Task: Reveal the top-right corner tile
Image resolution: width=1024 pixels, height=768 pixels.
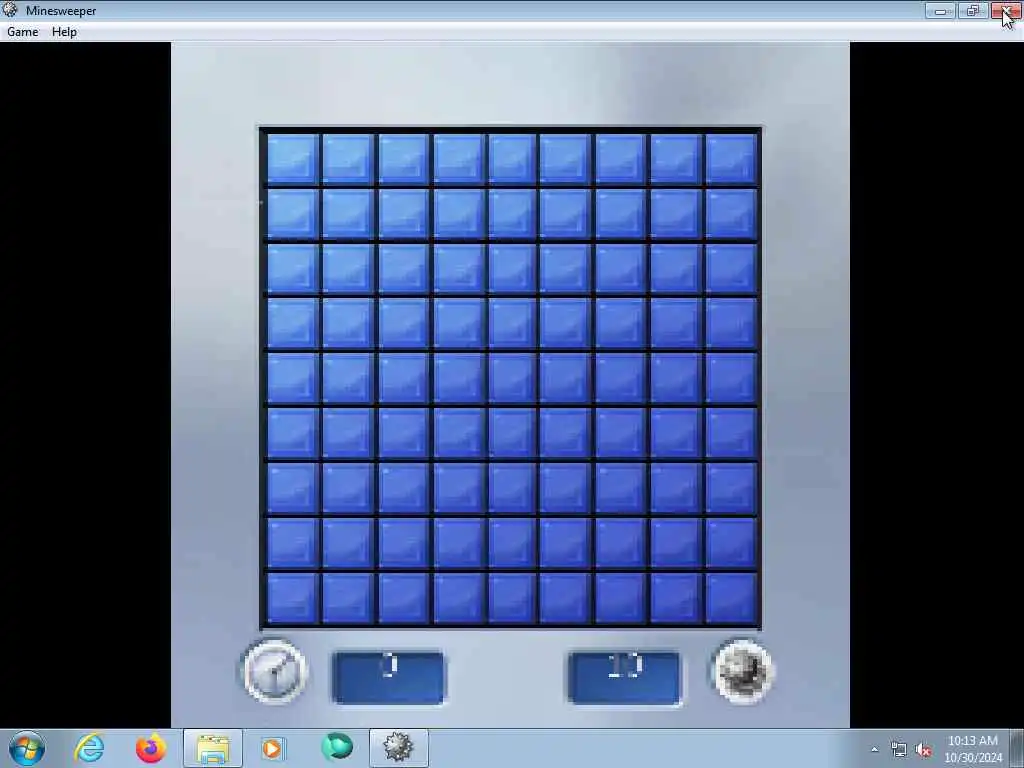Action: point(731,158)
